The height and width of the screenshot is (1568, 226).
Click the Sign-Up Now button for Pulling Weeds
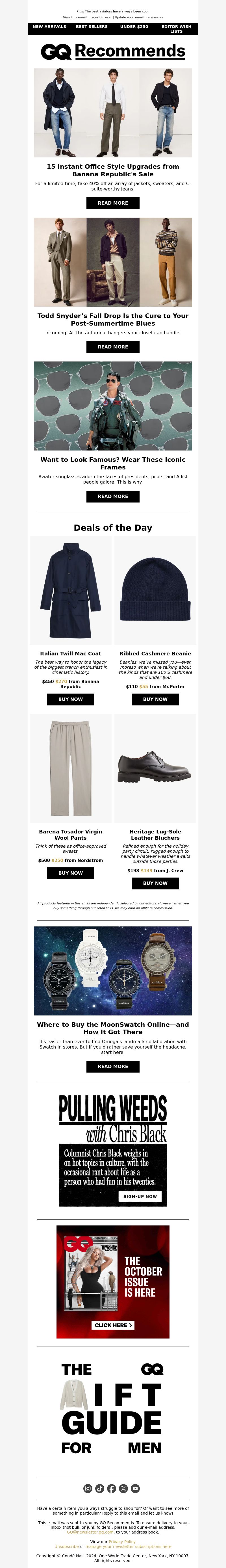click(140, 1196)
